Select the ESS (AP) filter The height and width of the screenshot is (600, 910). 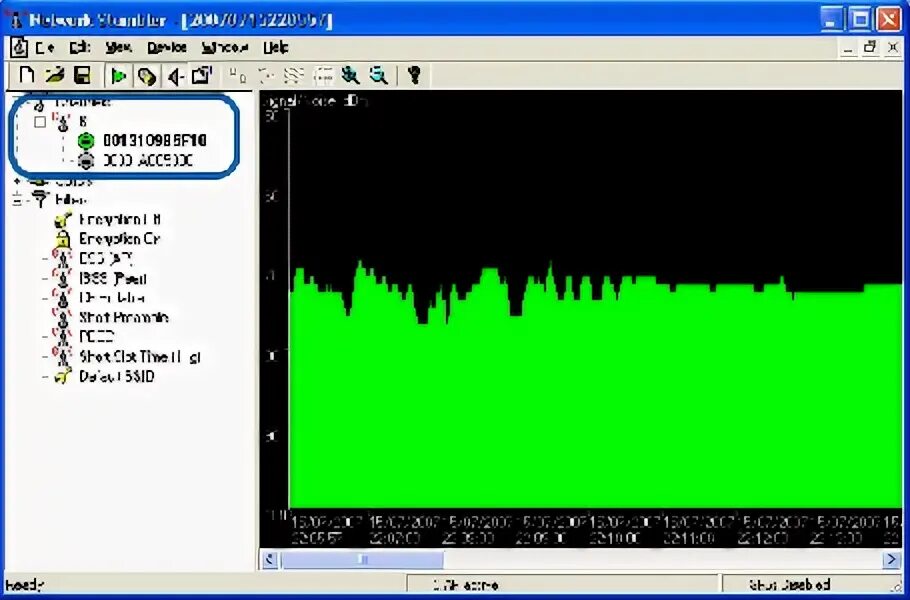pos(106,258)
